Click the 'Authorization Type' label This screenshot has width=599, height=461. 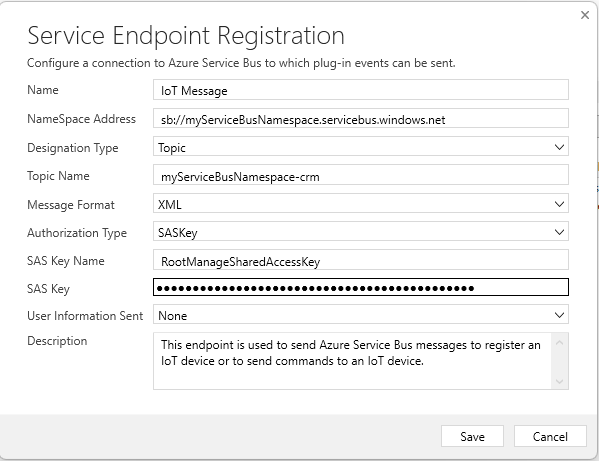click(77, 233)
